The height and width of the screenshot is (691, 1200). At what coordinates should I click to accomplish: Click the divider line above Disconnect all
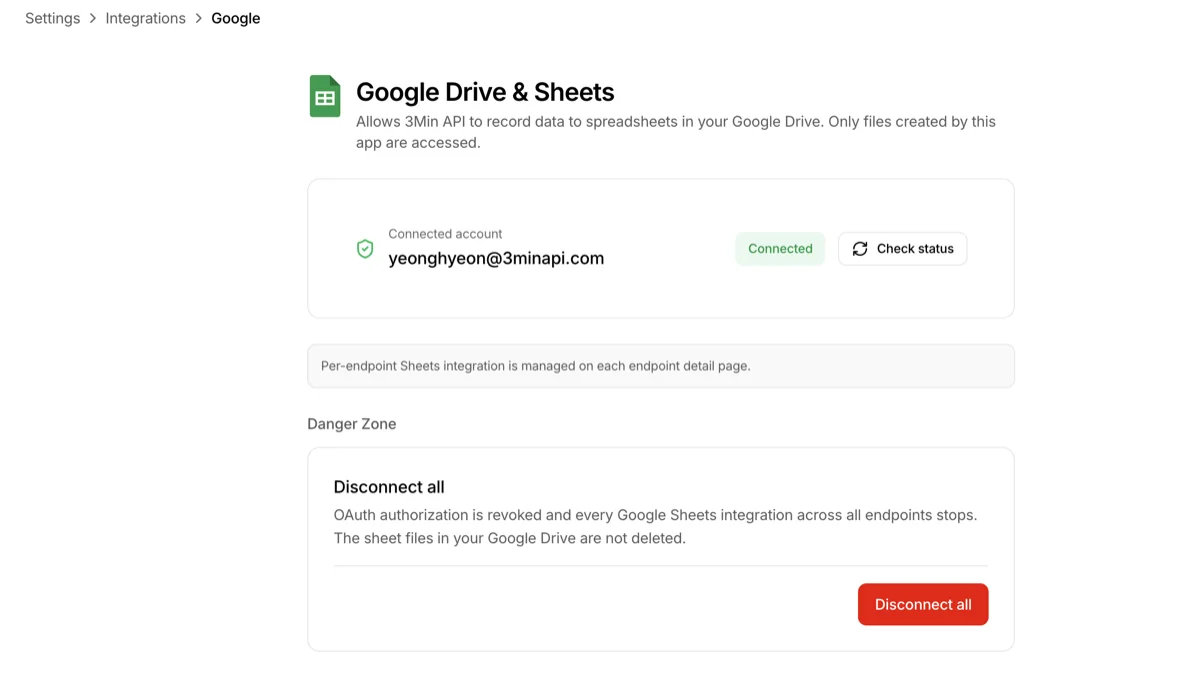pyautogui.click(x=660, y=566)
